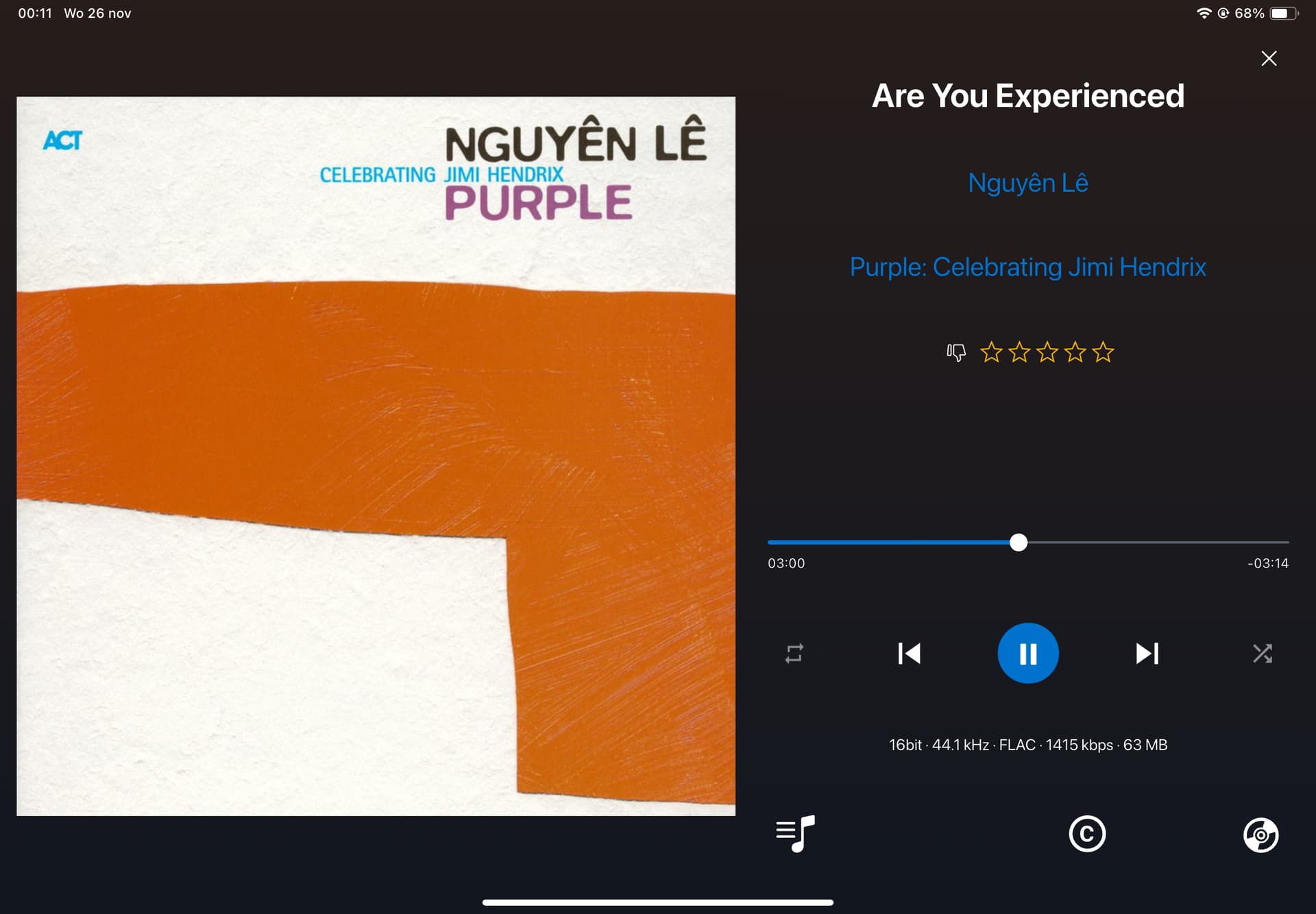The width and height of the screenshot is (1316, 914).
Task: Close the now playing screen
Action: tap(1269, 58)
